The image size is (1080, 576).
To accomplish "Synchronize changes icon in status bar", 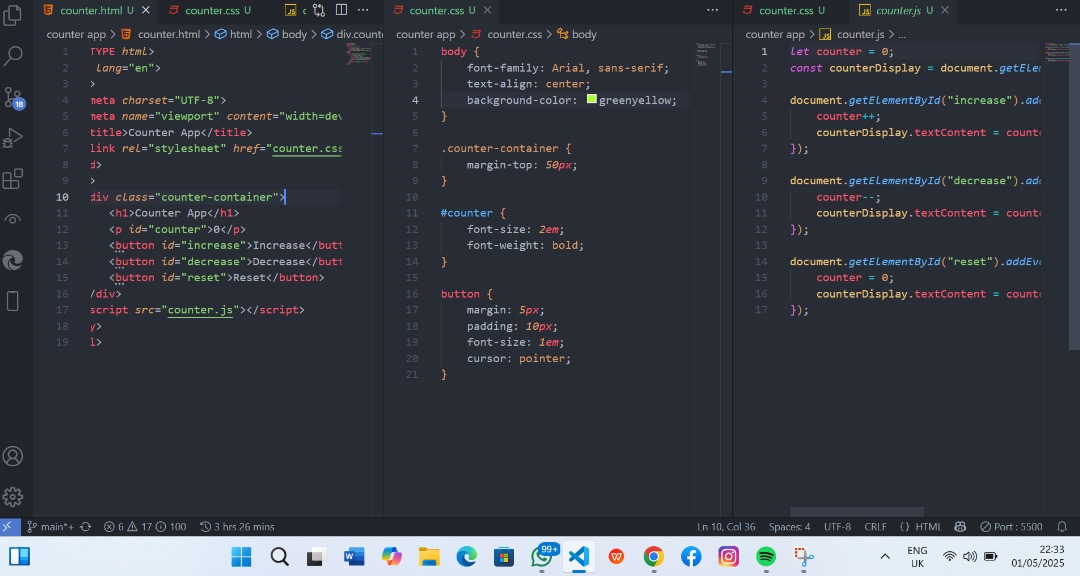I will click(85, 526).
